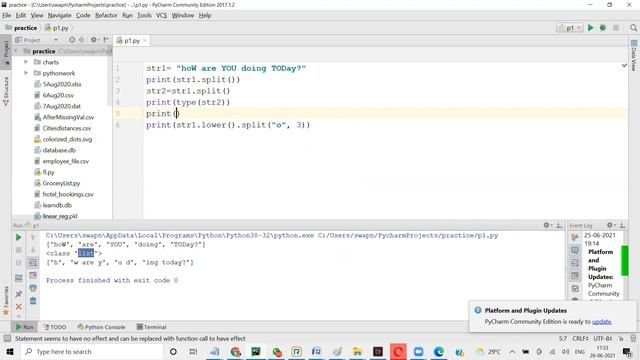Click the Pause output icon in Run panel
The width and height of the screenshot is (640, 360).
tap(18, 262)
